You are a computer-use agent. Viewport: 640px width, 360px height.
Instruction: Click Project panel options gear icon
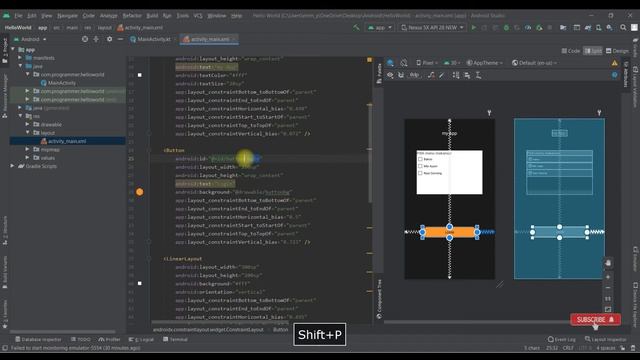click(109, 39)
